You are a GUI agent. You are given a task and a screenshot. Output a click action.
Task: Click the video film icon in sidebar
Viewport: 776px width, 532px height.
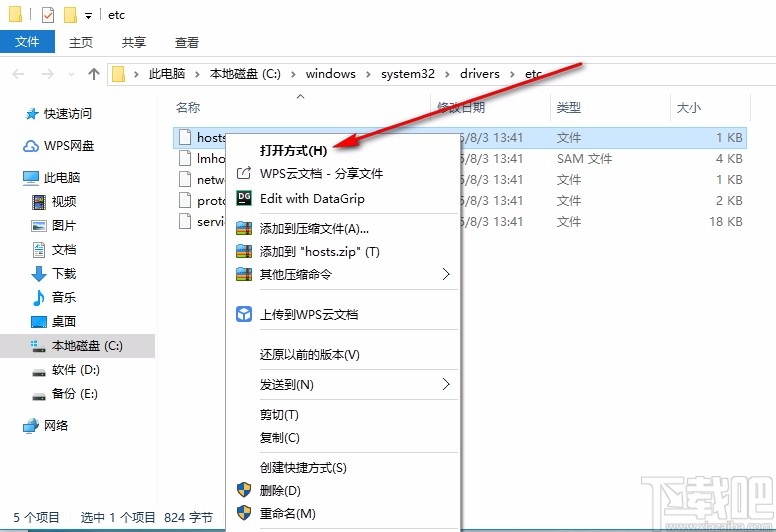pyautogui.click(x=39, y=202)
